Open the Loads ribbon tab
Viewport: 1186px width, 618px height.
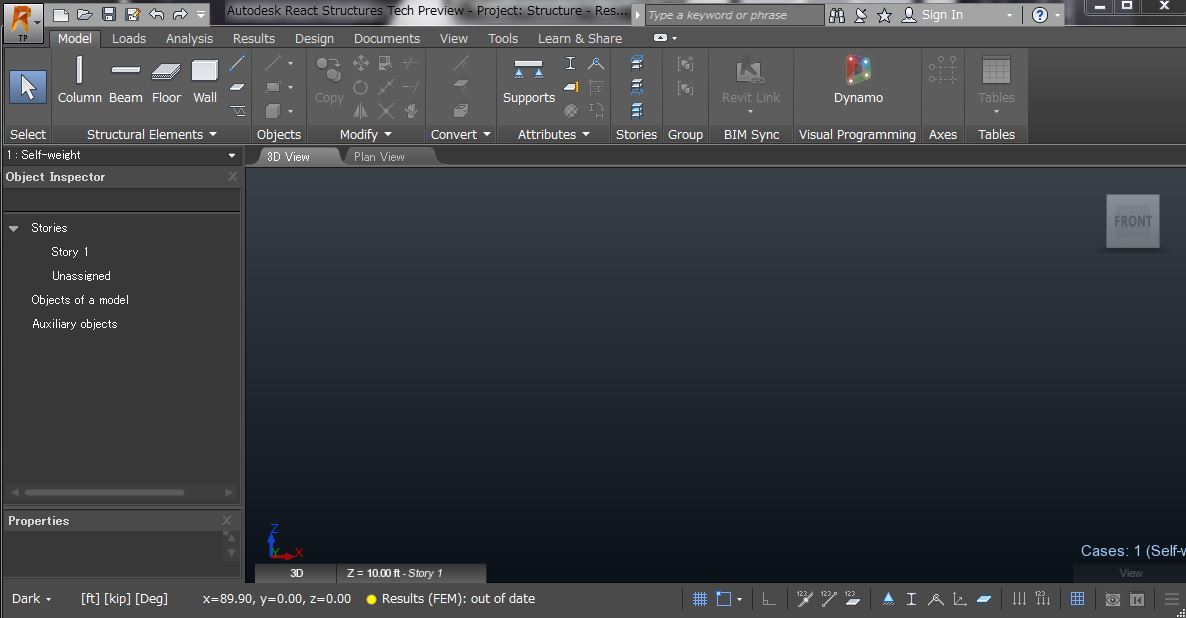click(x=129, y=39)
